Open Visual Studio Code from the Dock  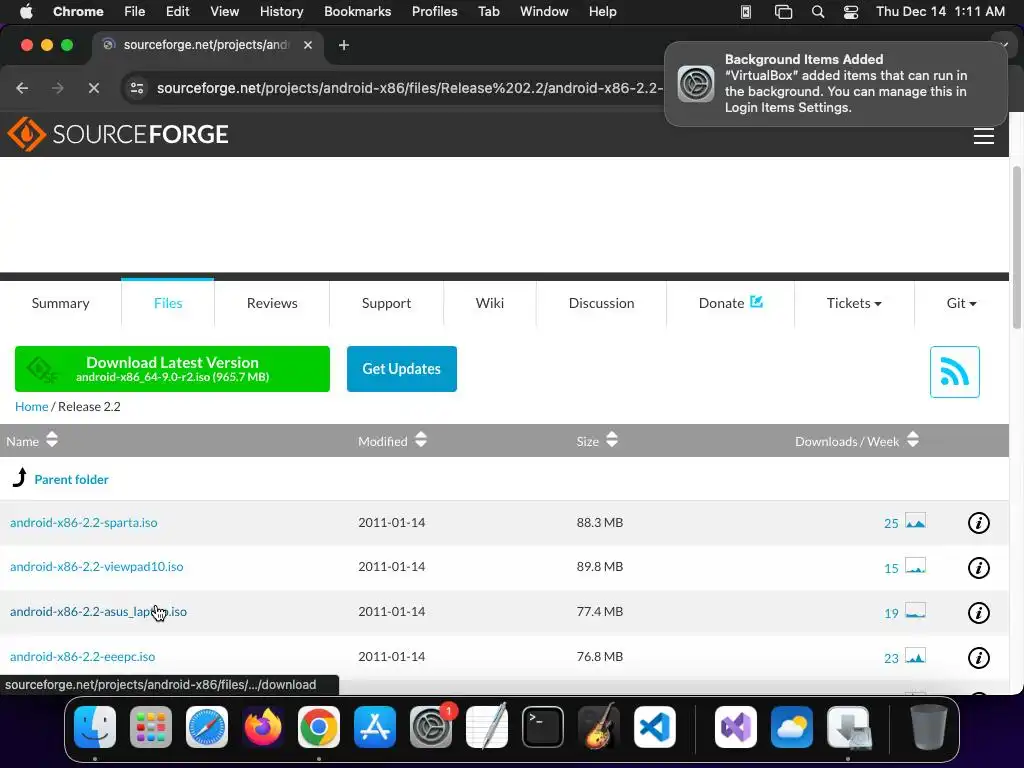coord(654,727)
